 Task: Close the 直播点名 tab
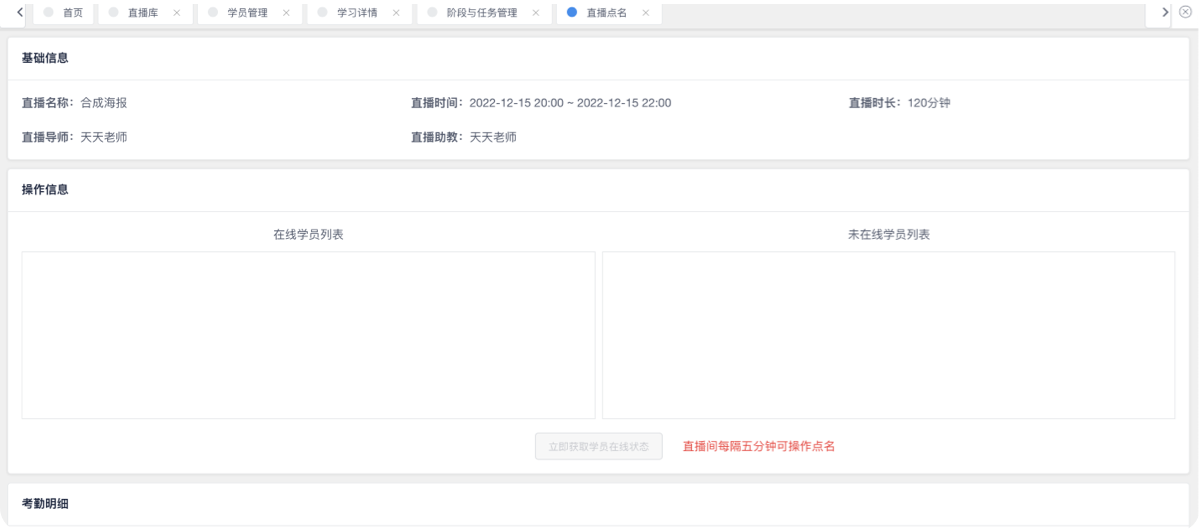coord(645,13)
